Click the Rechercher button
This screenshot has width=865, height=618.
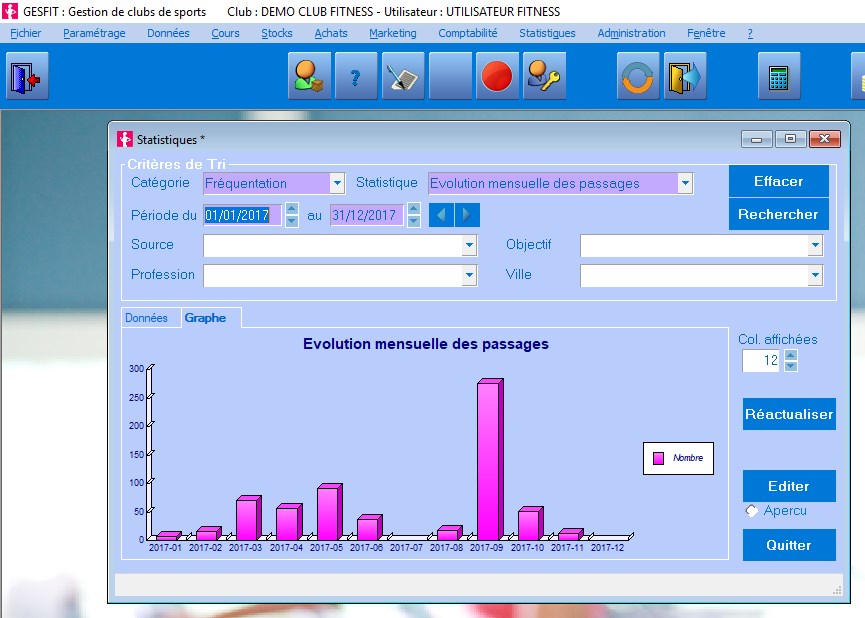tap(778, 214)
